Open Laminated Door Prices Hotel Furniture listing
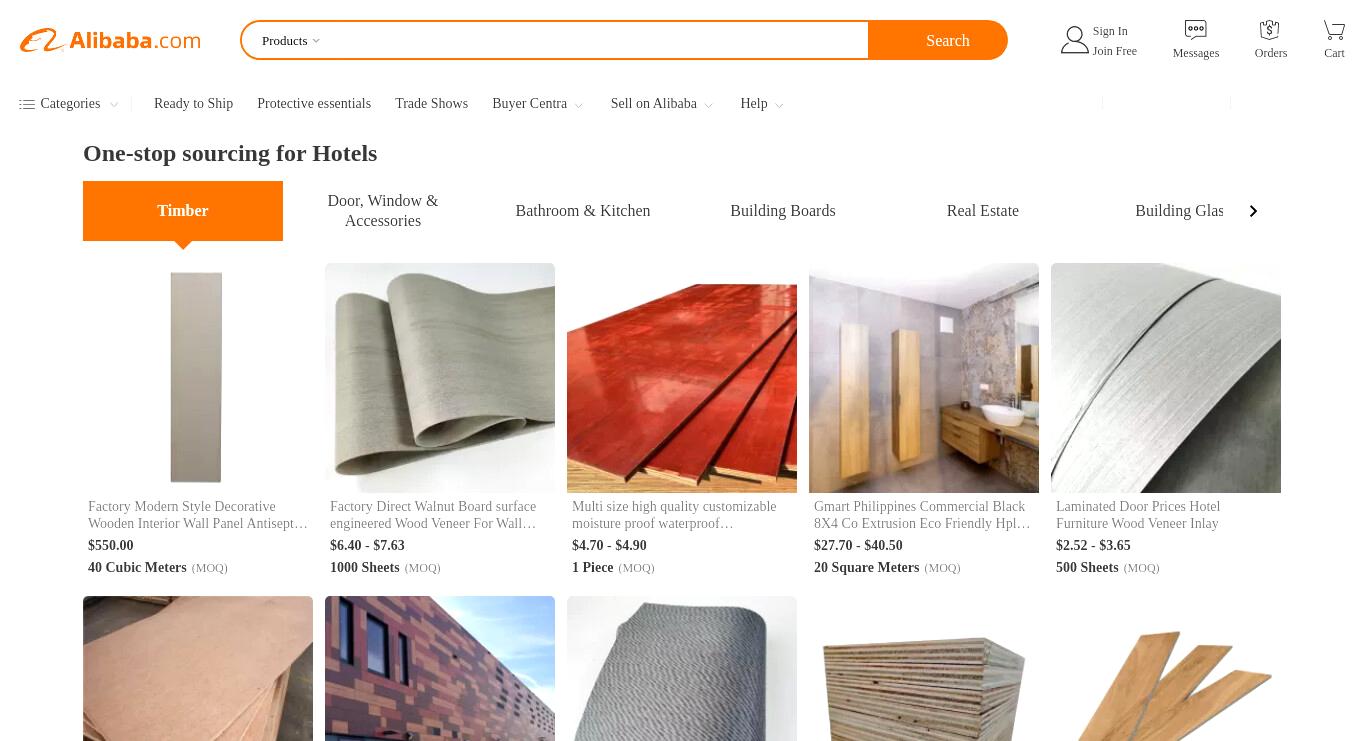The height and width of the screenshot is (741, 1366). coord(1138,515)
